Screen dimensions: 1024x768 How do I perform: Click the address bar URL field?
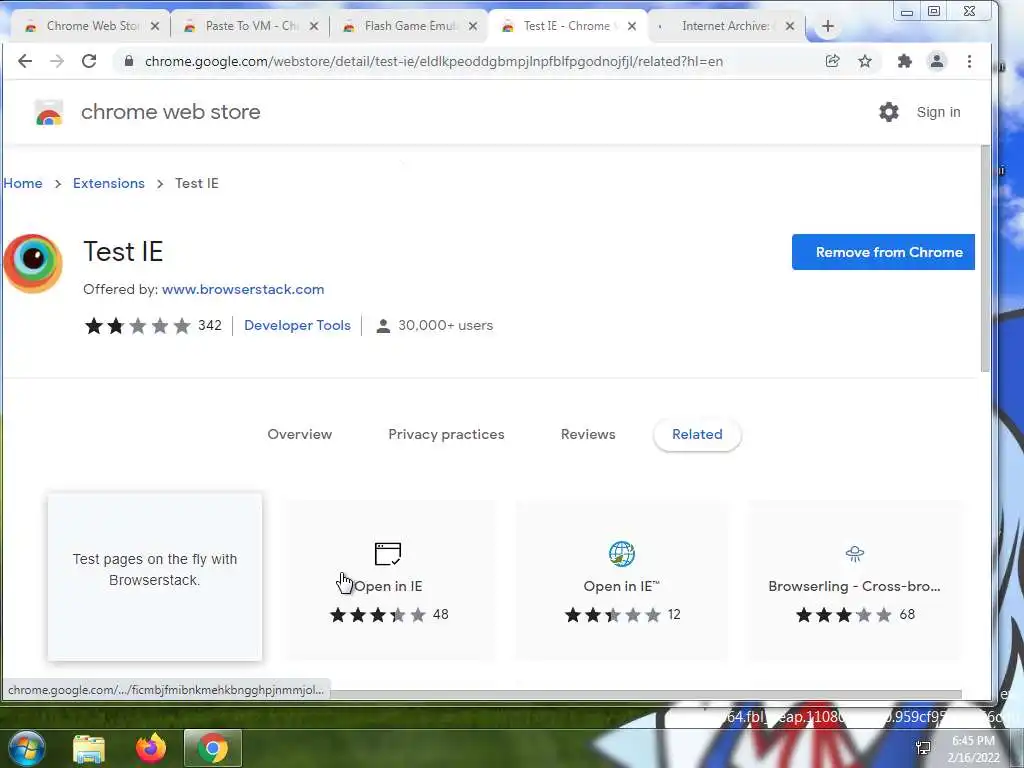(434, 61)
